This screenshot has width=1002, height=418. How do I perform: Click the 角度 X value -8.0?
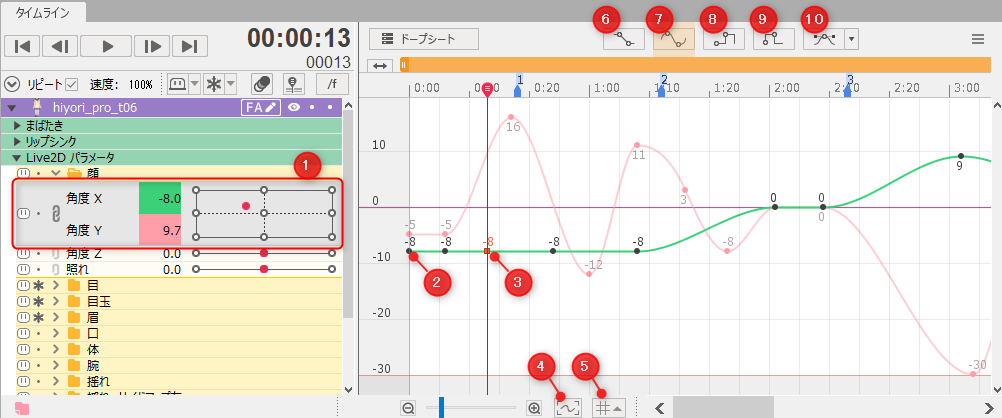pyautogui.click(x=160, y=199)
